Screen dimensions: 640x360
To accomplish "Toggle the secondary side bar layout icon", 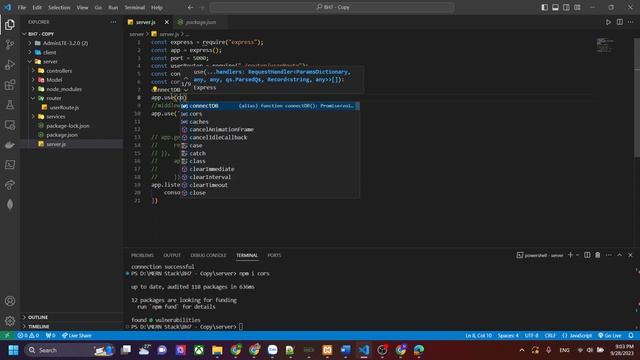I will click(x=567, y=7).
